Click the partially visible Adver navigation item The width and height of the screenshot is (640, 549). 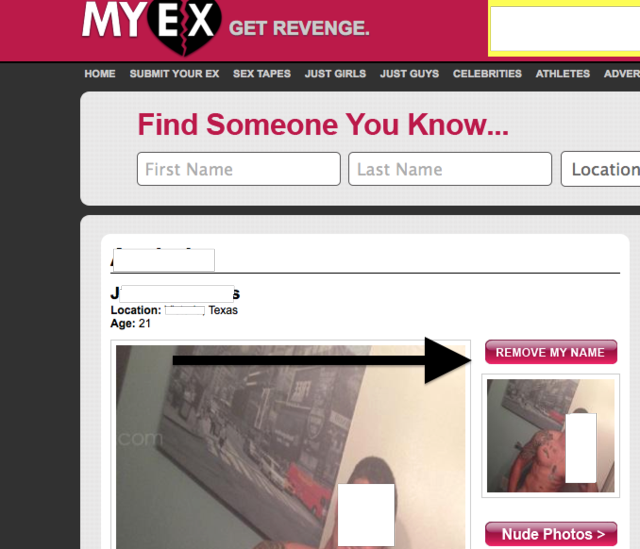pos(622,74)
